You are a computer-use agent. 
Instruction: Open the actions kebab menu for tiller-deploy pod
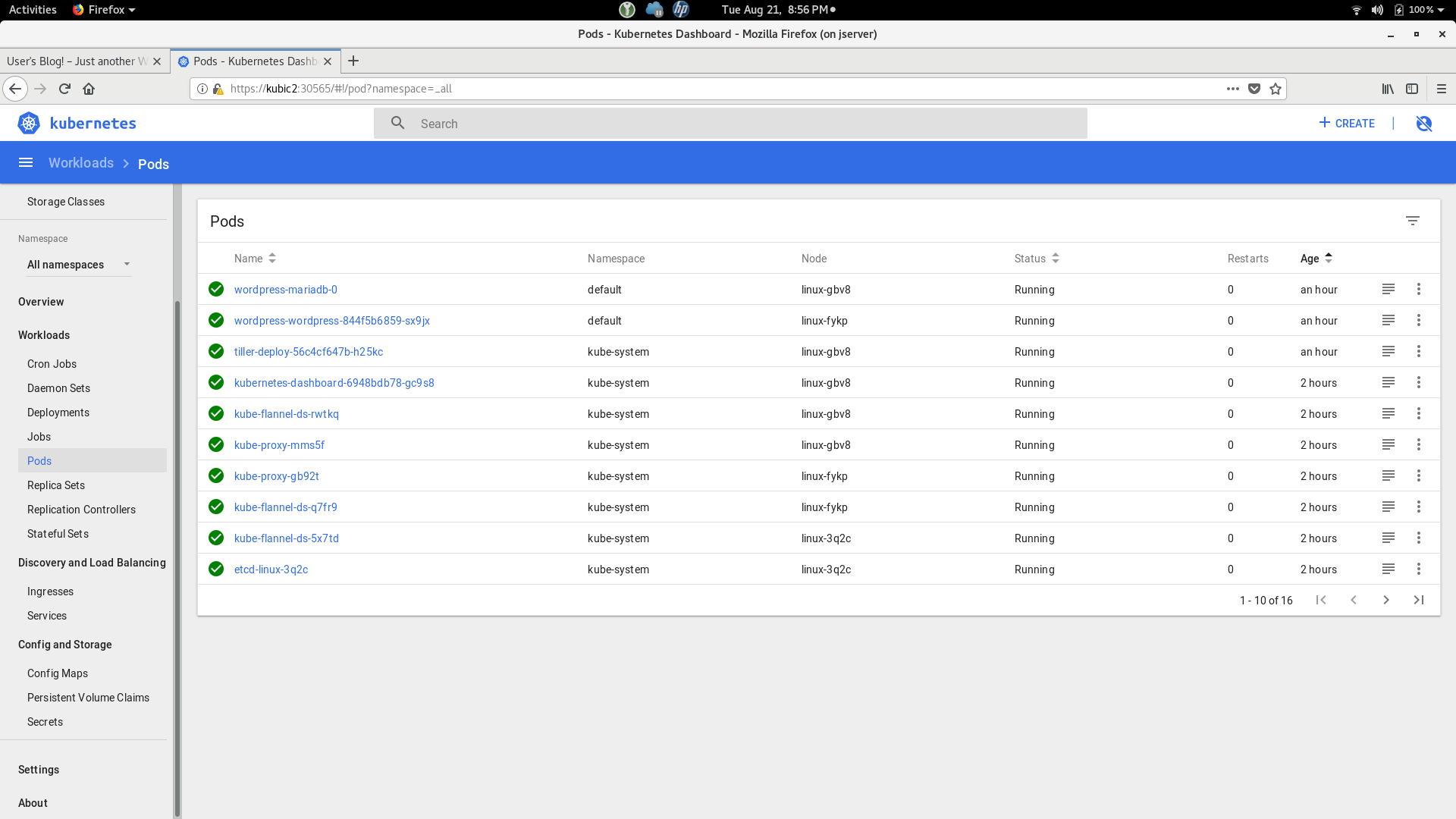[x=1419, y=351]
